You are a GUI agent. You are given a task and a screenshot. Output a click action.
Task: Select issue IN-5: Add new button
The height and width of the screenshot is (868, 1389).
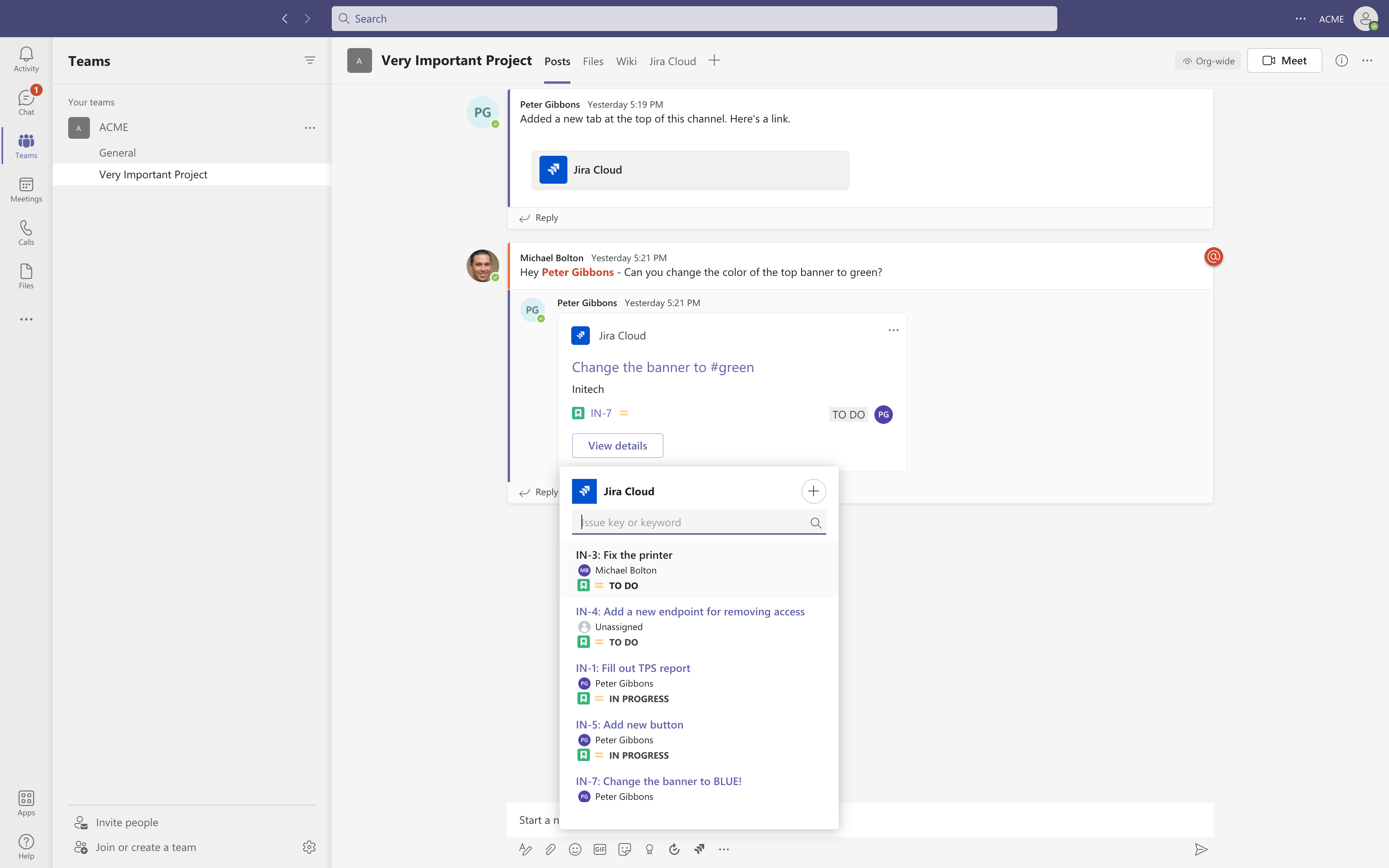pos(698,739)
